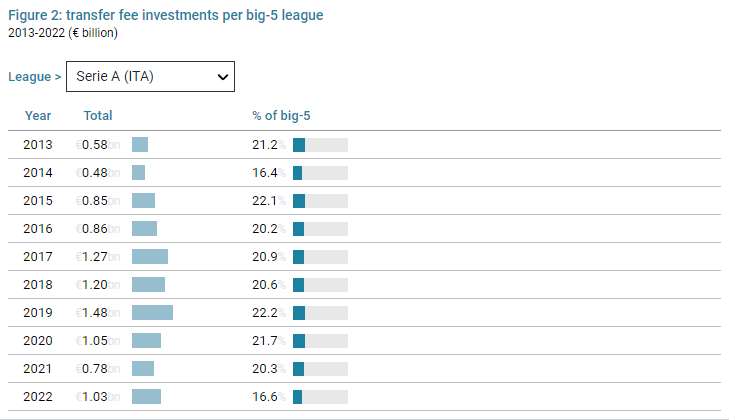Click the dropdown chevron arrow
This screenshot has width=729, height=420.
[x=222, y=76]
